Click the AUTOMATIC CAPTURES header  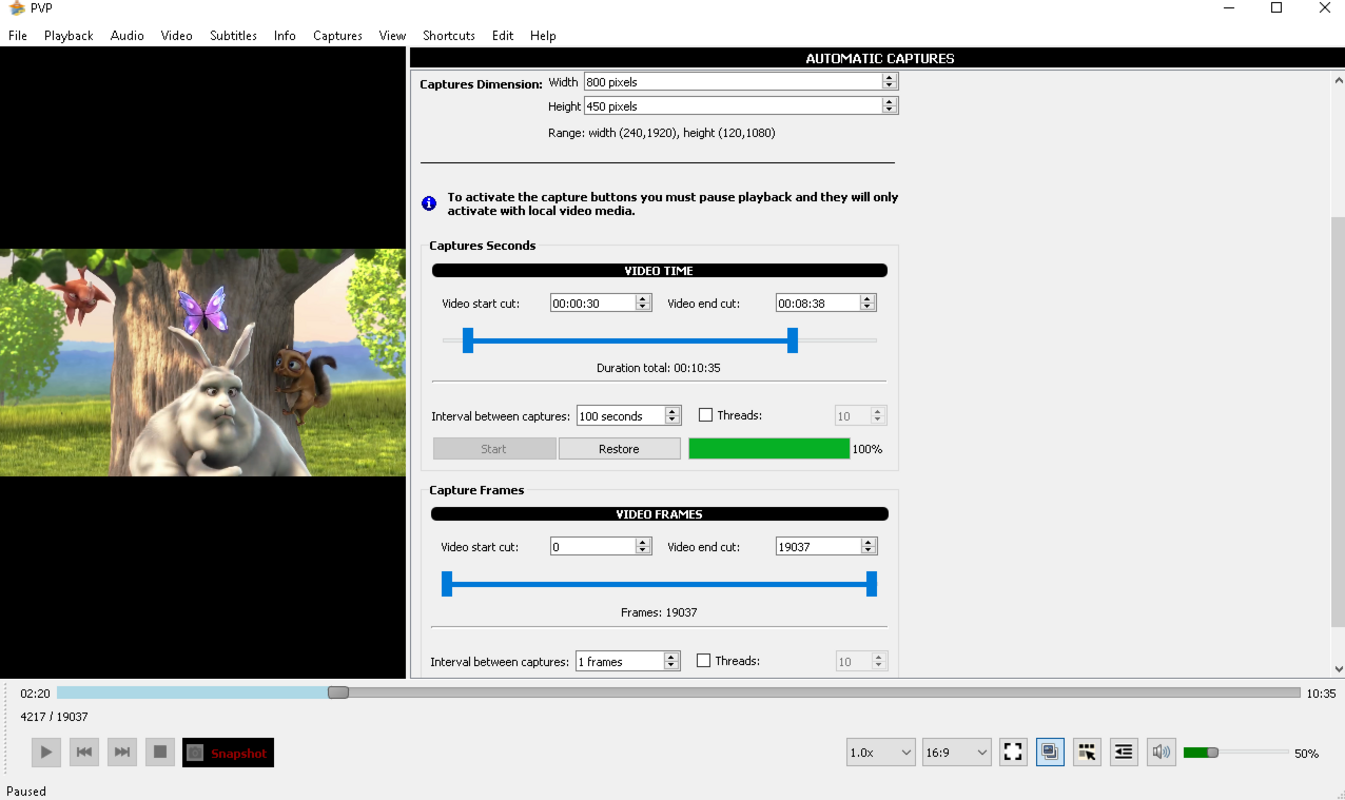tap(880, 58)
